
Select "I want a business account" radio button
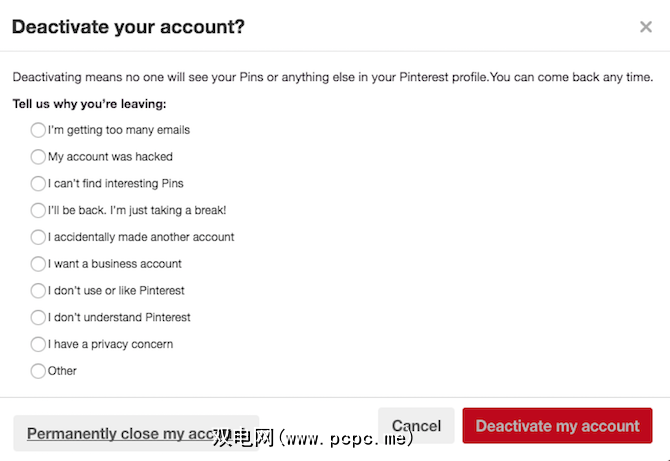click(x=38, y=264)
